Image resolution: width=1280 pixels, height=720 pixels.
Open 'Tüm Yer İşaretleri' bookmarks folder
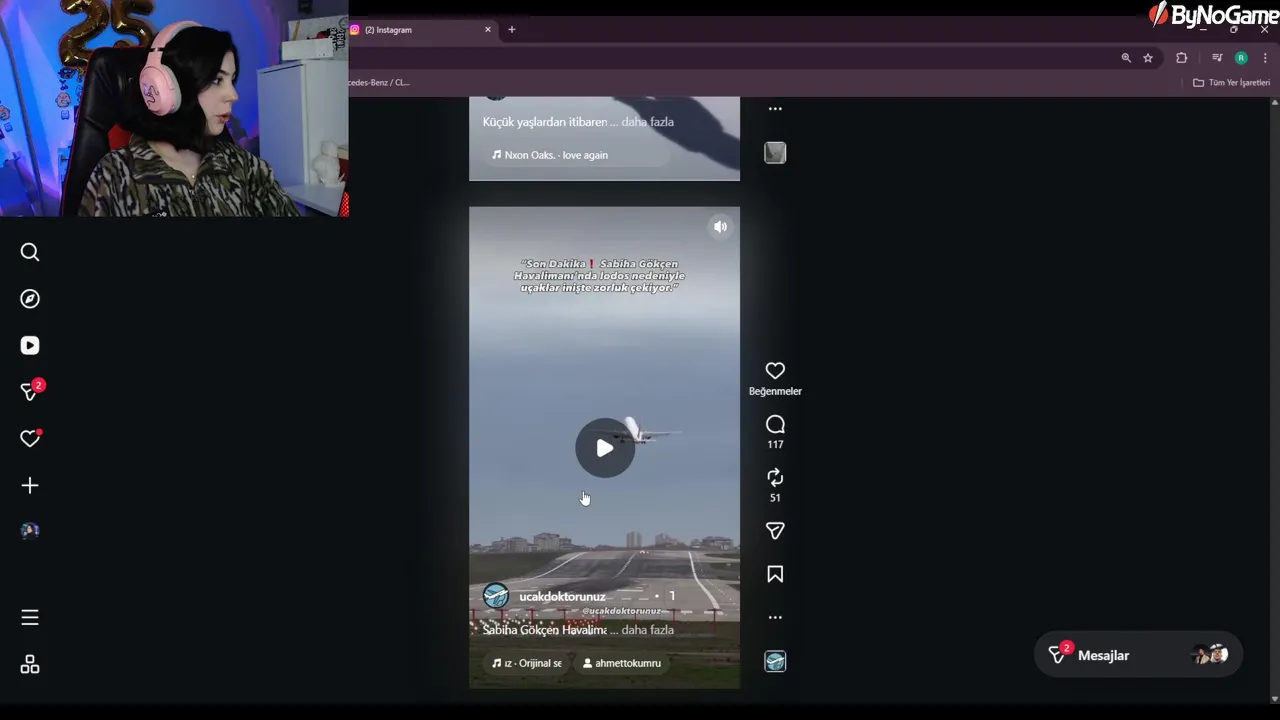[x=1232, y=82]
